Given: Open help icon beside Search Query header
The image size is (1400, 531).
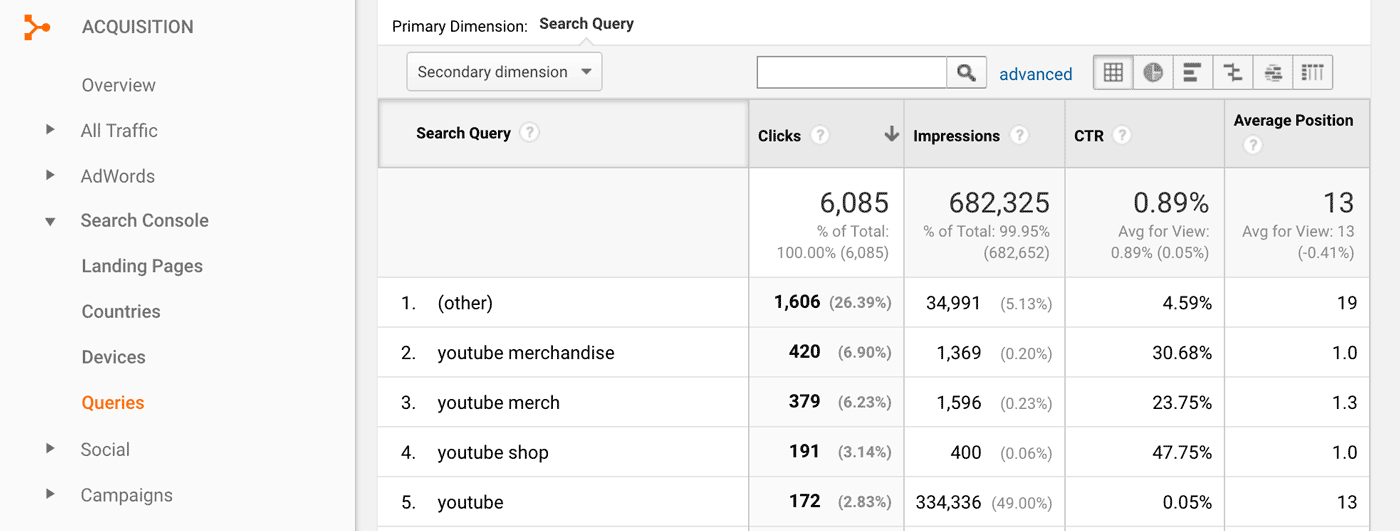Looking at the screenshot, I should click(x=530, y=132).
